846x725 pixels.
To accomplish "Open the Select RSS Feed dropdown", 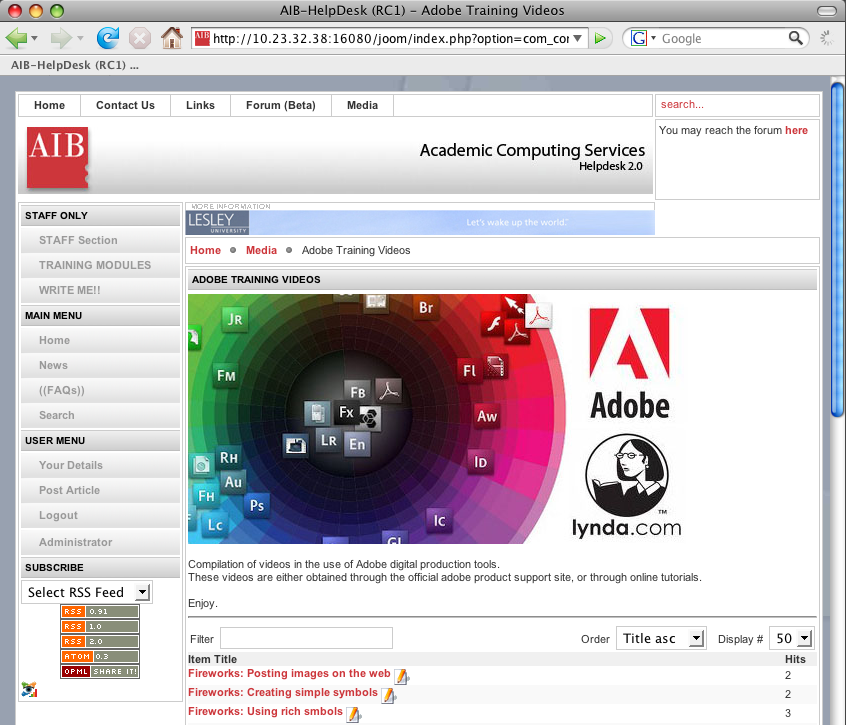I will pos(87,592).
